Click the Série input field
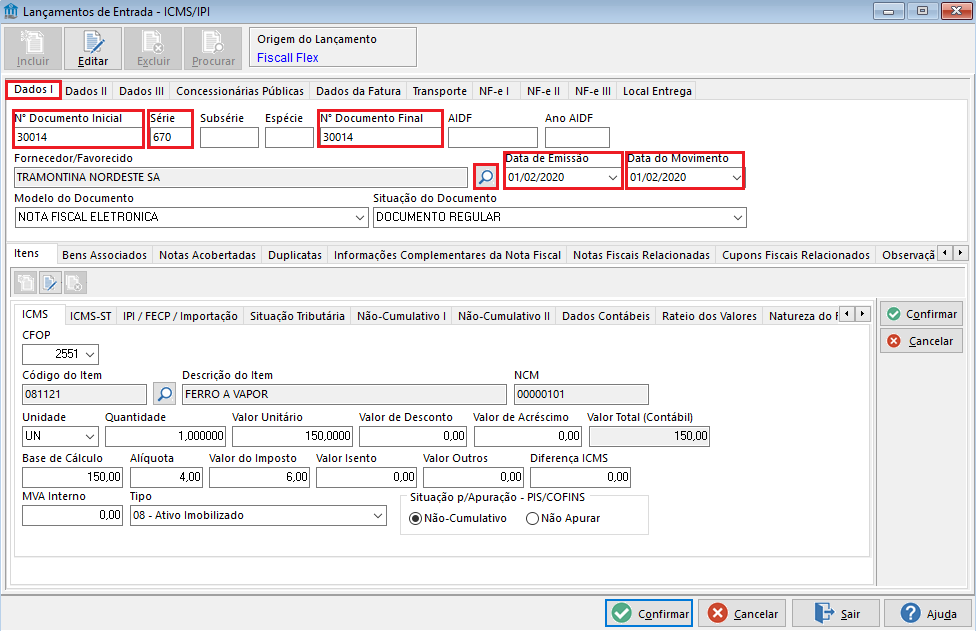This screenshot has height=631, width=976. (x=171, y=137)
